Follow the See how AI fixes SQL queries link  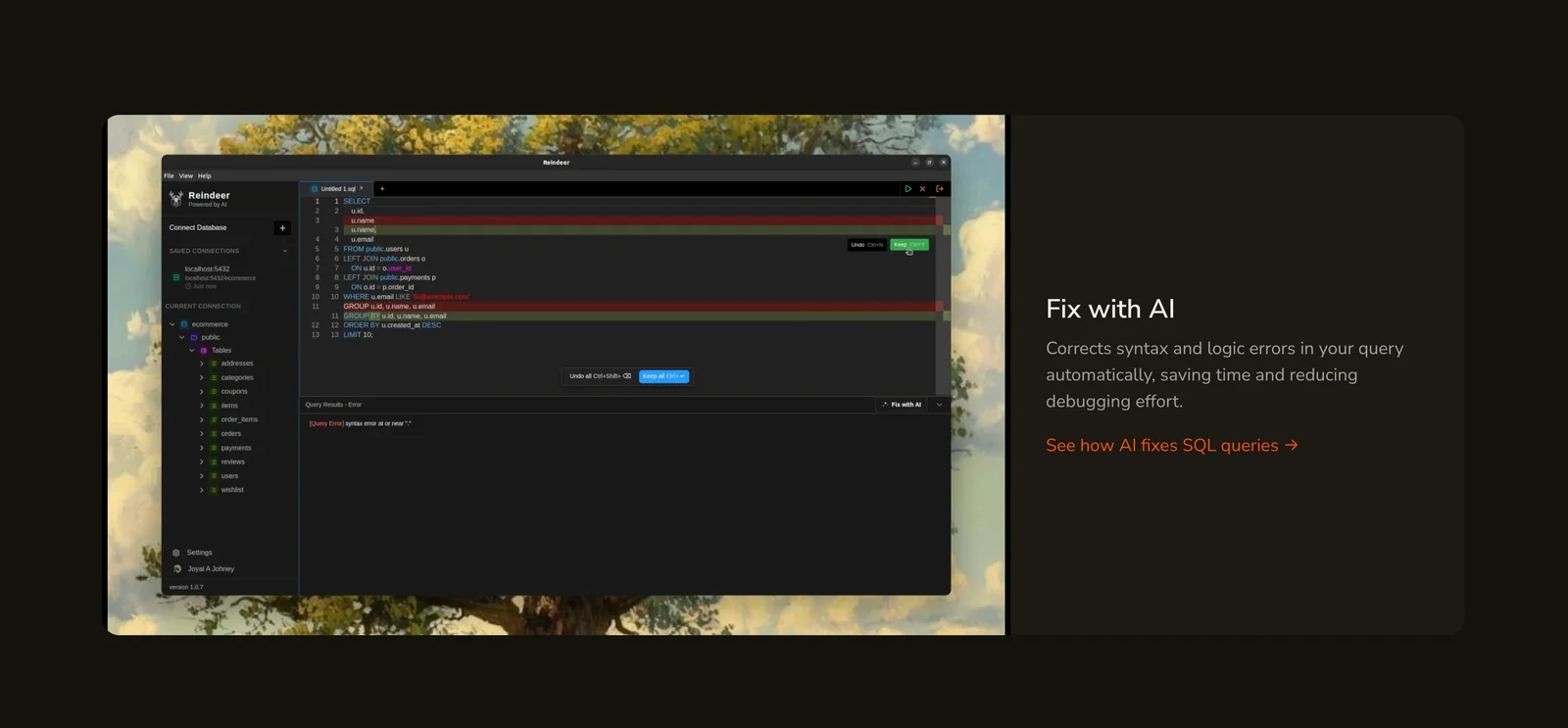point(1171,446)
